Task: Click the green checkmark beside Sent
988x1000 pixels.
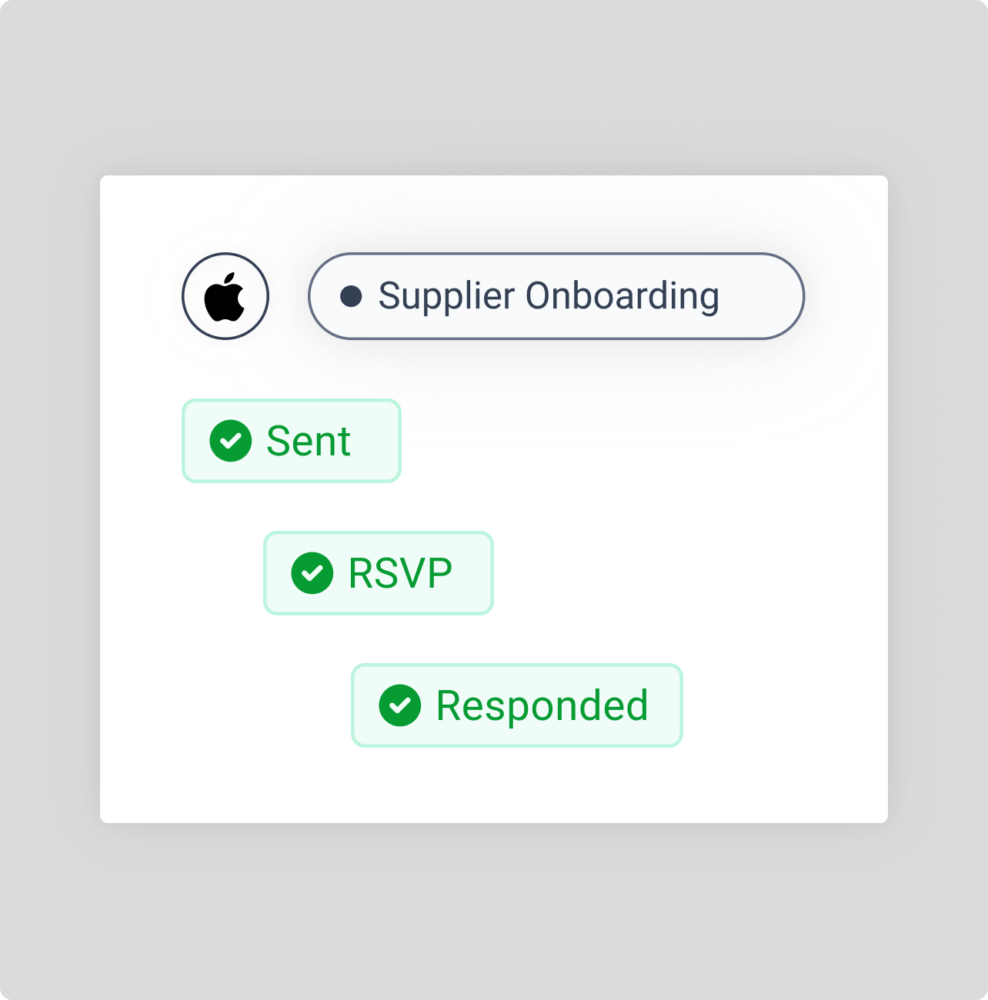Action: [x=230, y=441]
